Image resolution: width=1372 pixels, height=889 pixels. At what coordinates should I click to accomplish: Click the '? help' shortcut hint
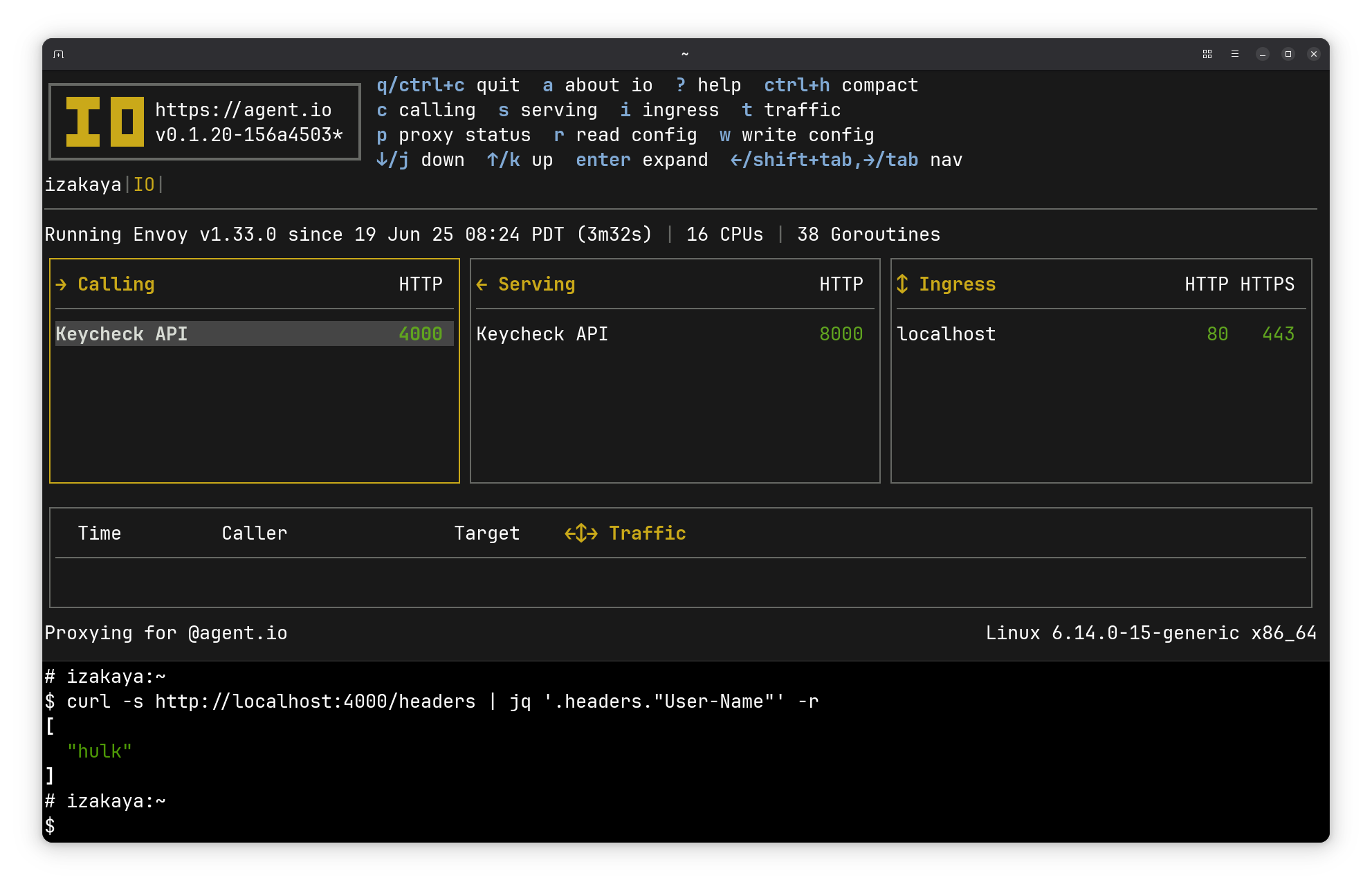pos(708,85)
